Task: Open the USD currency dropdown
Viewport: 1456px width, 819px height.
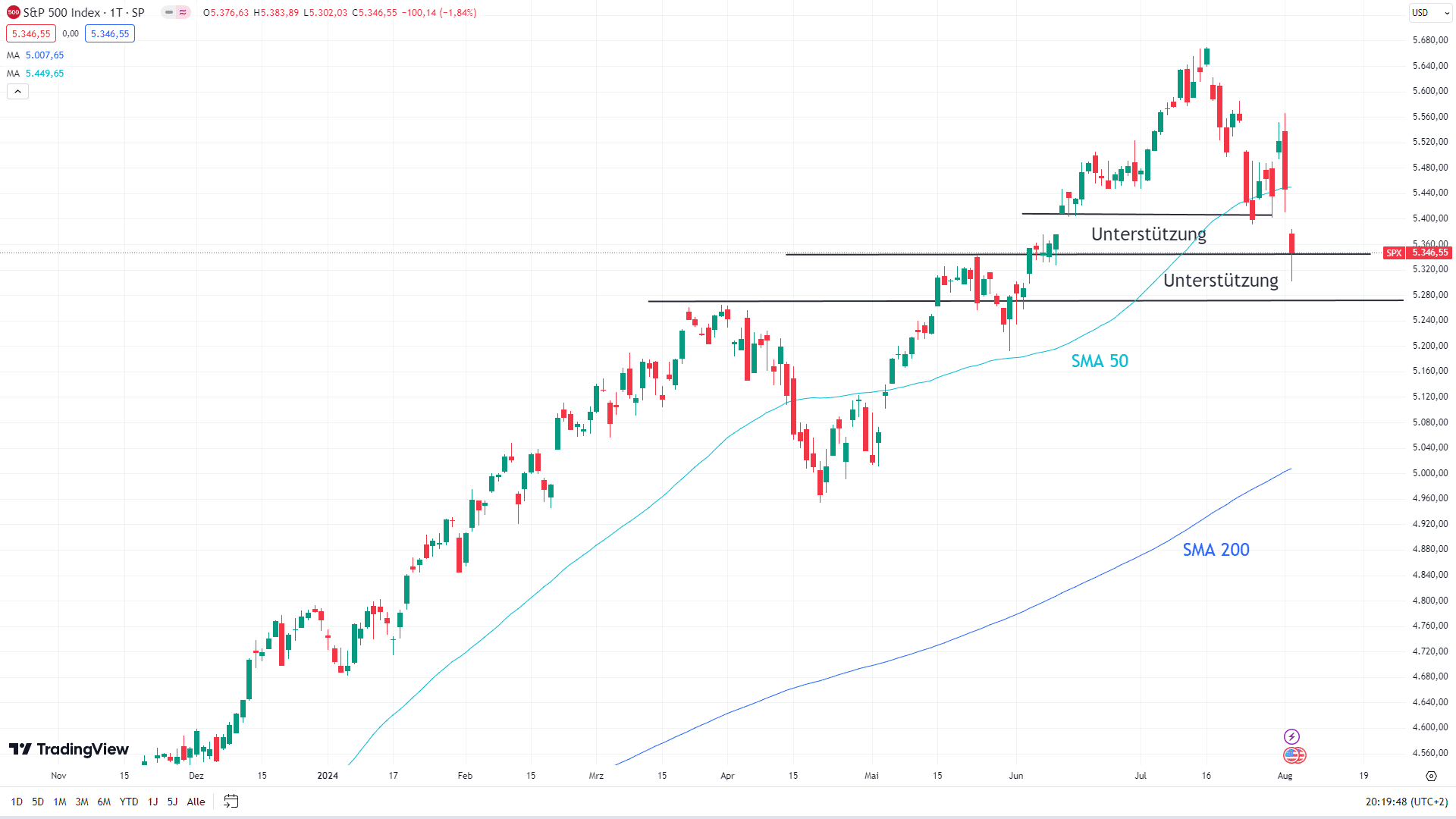Action: [x=1430, y=13]
